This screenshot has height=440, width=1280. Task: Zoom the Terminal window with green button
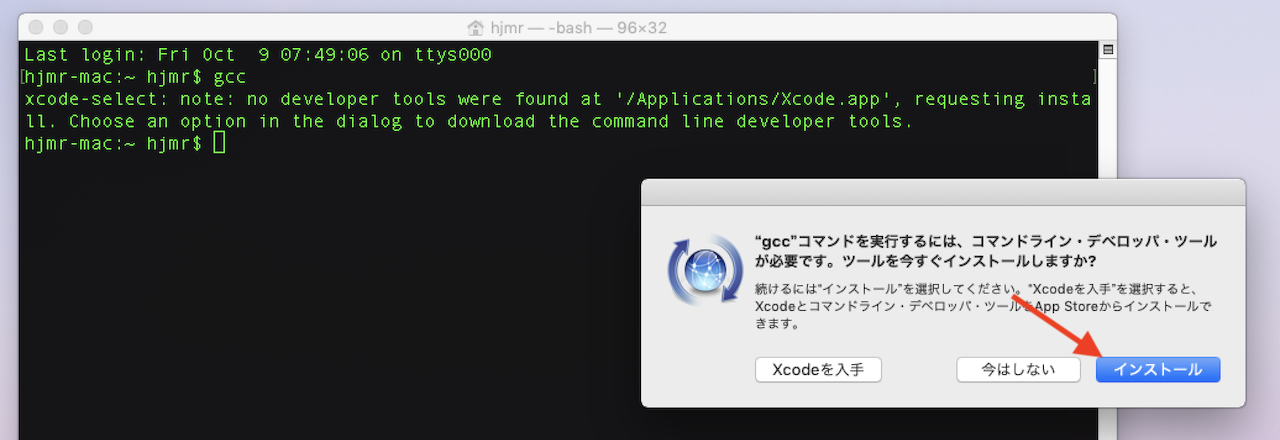tap(84, 27)
